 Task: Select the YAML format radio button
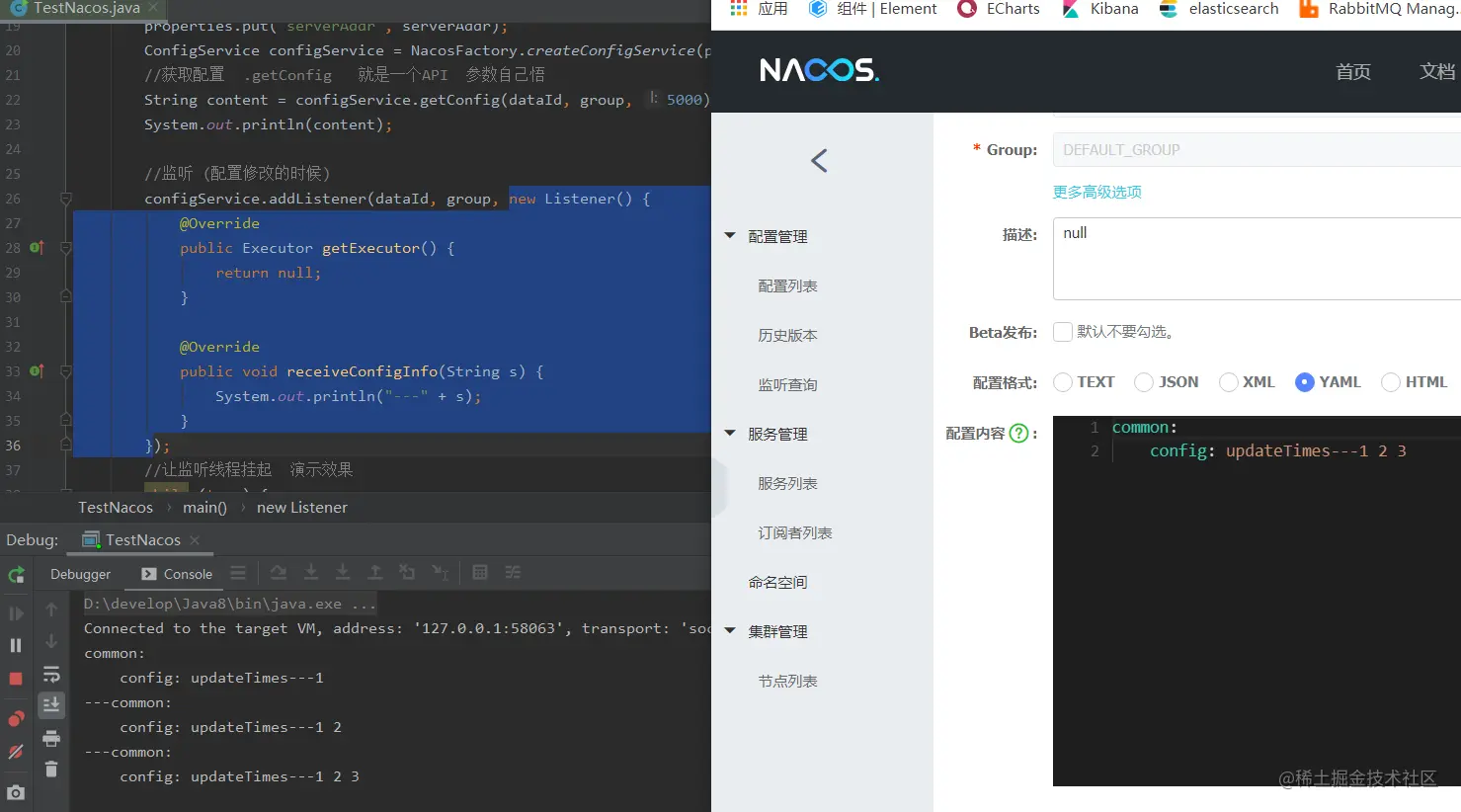coord(1305,382)
